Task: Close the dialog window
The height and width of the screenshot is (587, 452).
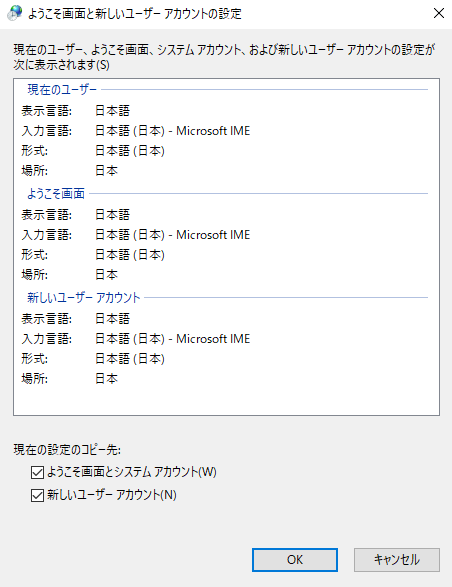Action: (439, 13)
